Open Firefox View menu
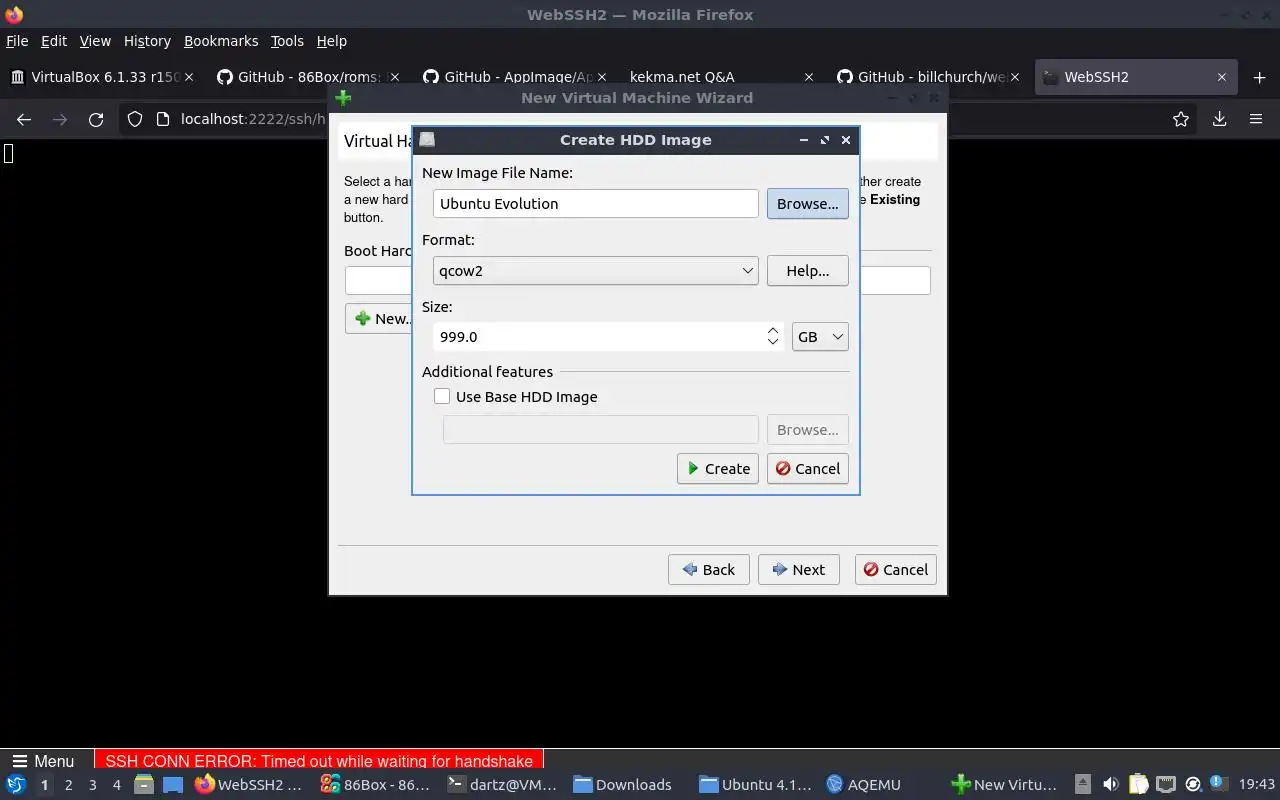Image resolution: width=1280 pixels, height=800 pixels. pos(95,41)
